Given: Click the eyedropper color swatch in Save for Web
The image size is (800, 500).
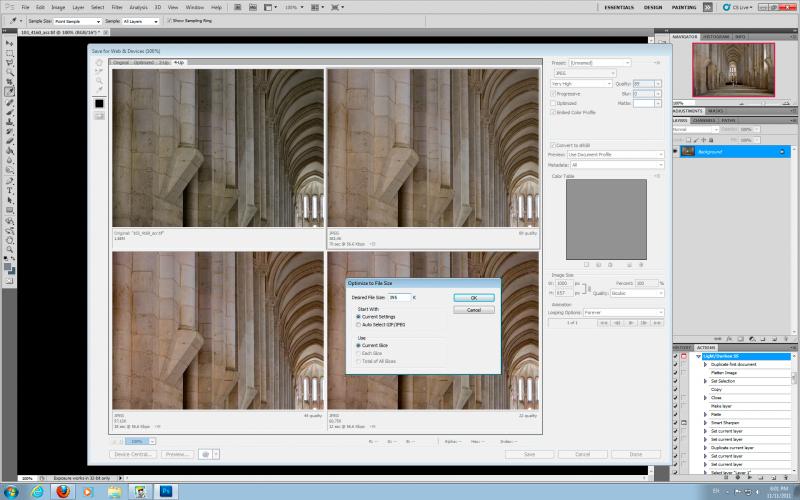Looking at the screenshot, I should point(99,104).
